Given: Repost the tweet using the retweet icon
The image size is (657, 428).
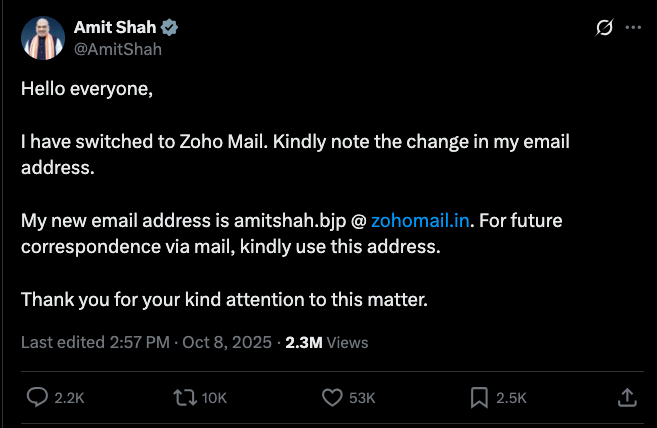Looking at the screenshot, I should (185, 398).
